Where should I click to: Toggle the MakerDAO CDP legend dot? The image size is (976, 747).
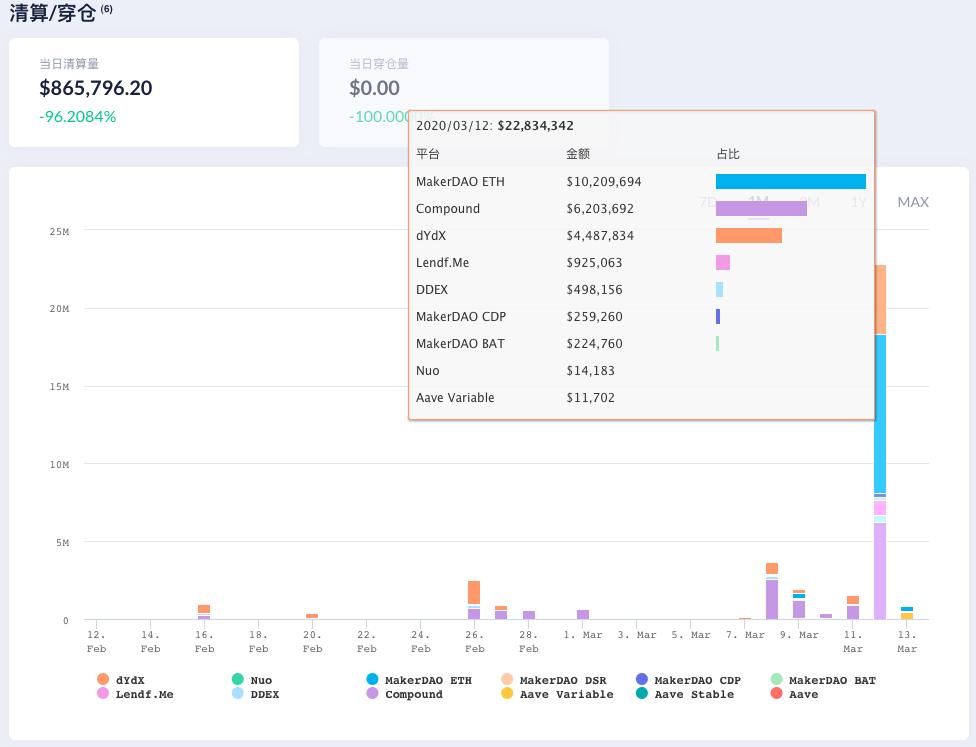click(x=642, y=680)
